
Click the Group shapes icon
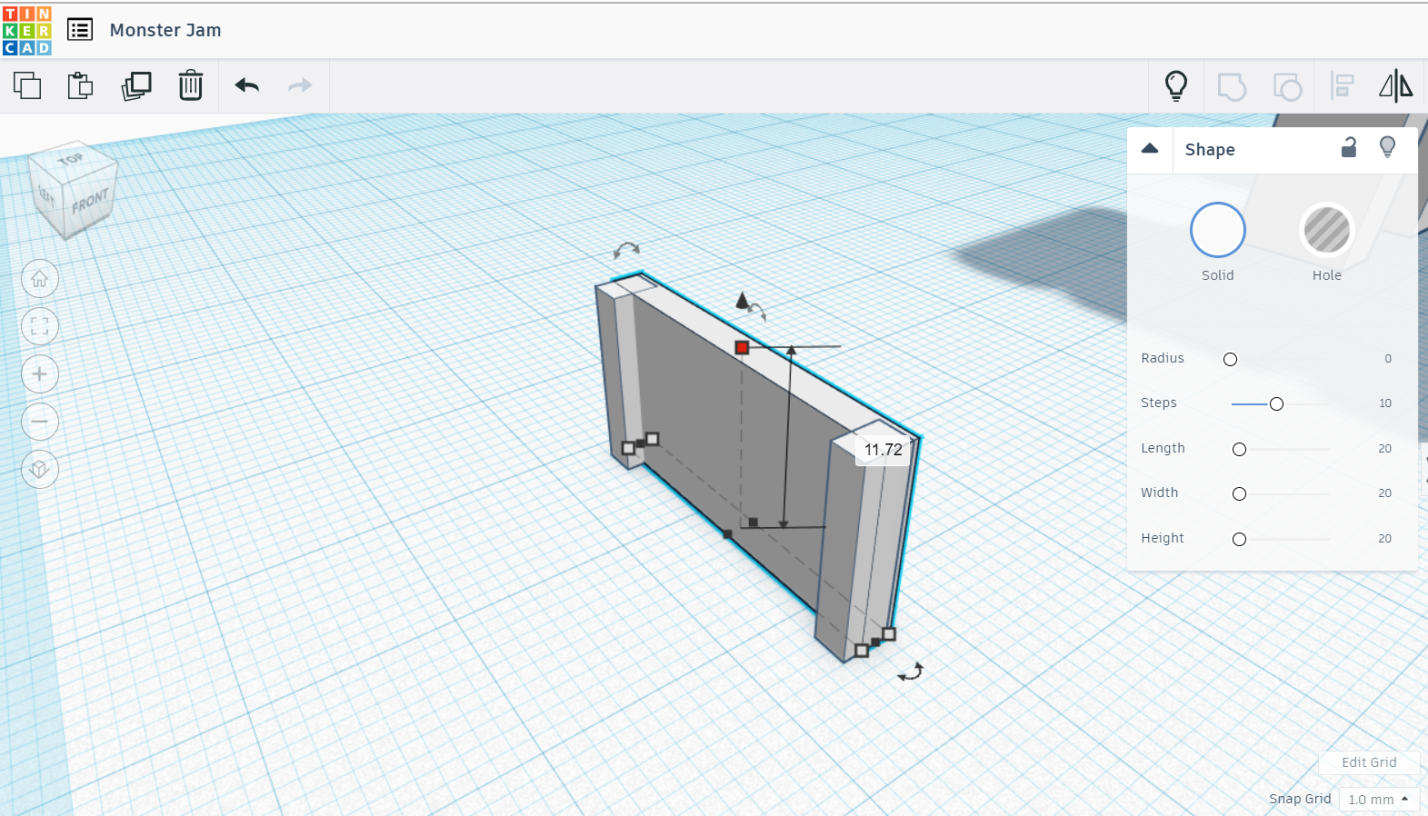click(1232, 87)
